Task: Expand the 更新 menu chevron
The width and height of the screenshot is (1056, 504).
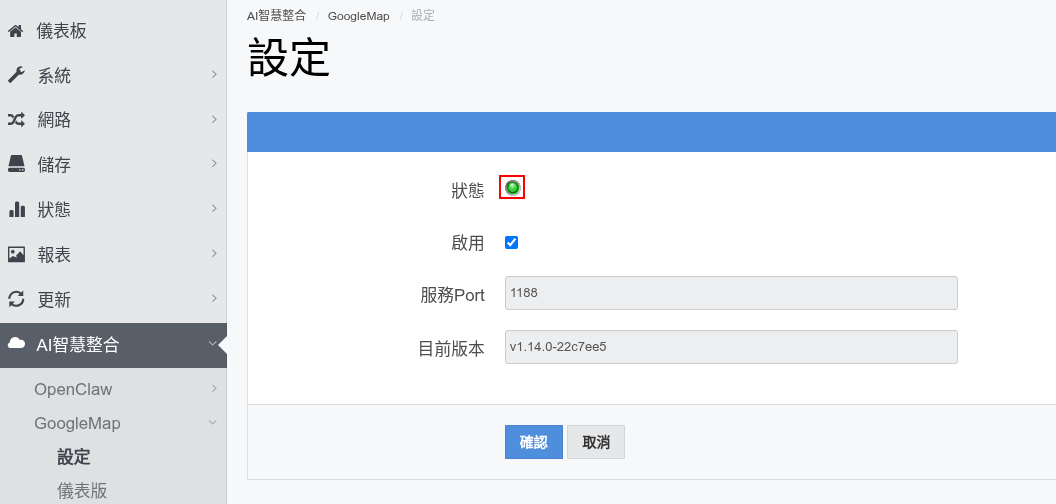Action: [214, 298]
